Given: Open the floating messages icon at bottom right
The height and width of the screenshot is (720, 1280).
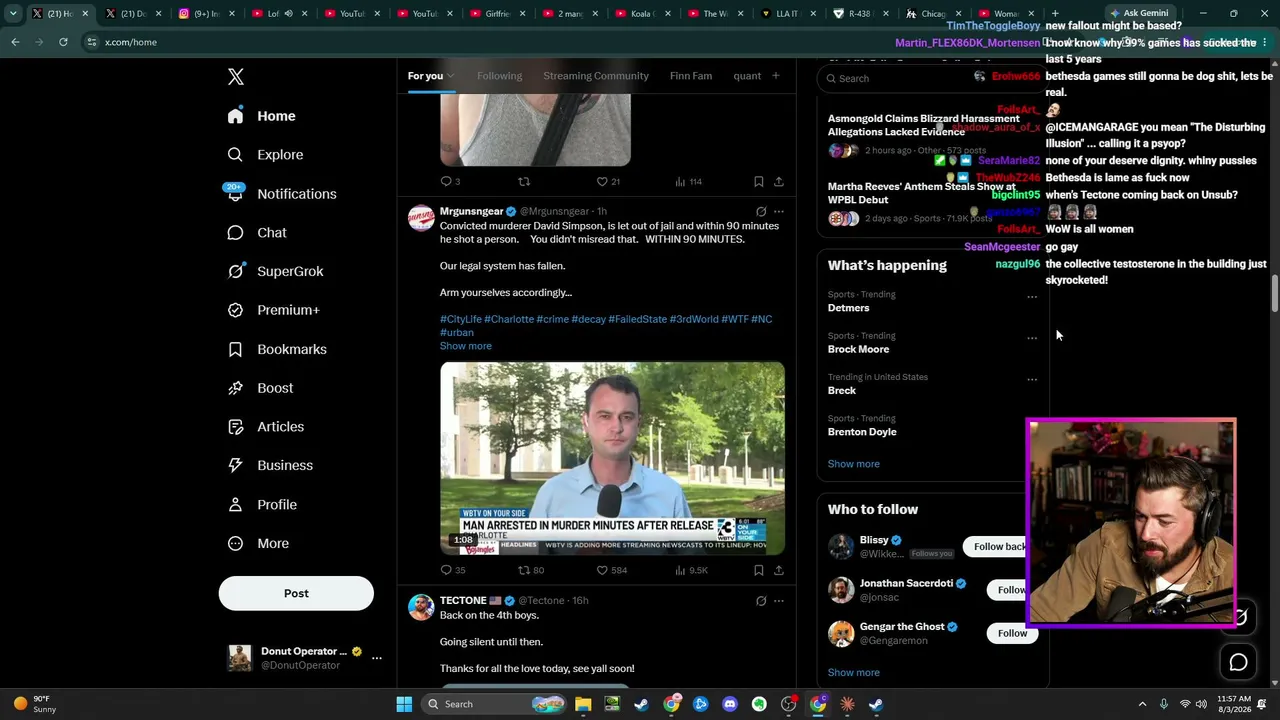Looking at the screenshot, I should pos(1238,662).
